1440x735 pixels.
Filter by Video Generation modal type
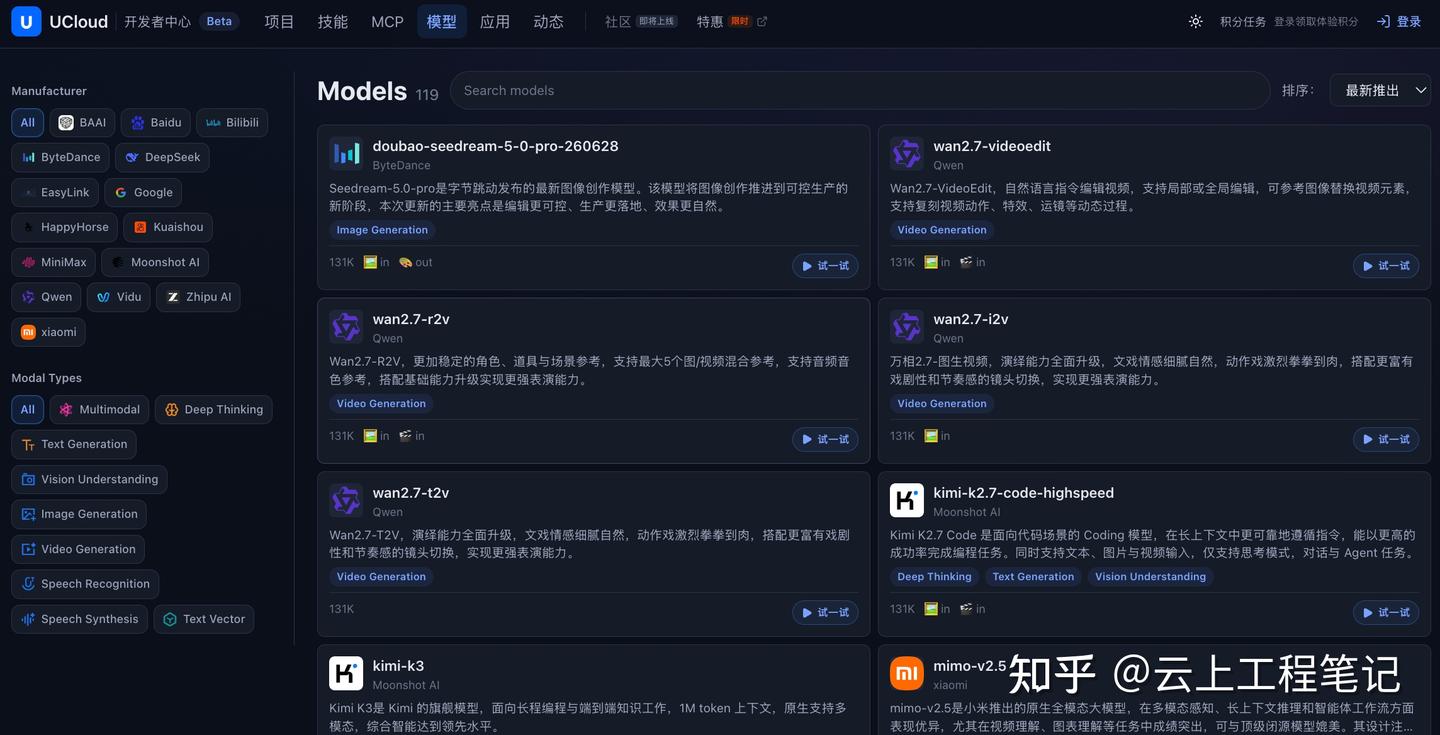78,549
